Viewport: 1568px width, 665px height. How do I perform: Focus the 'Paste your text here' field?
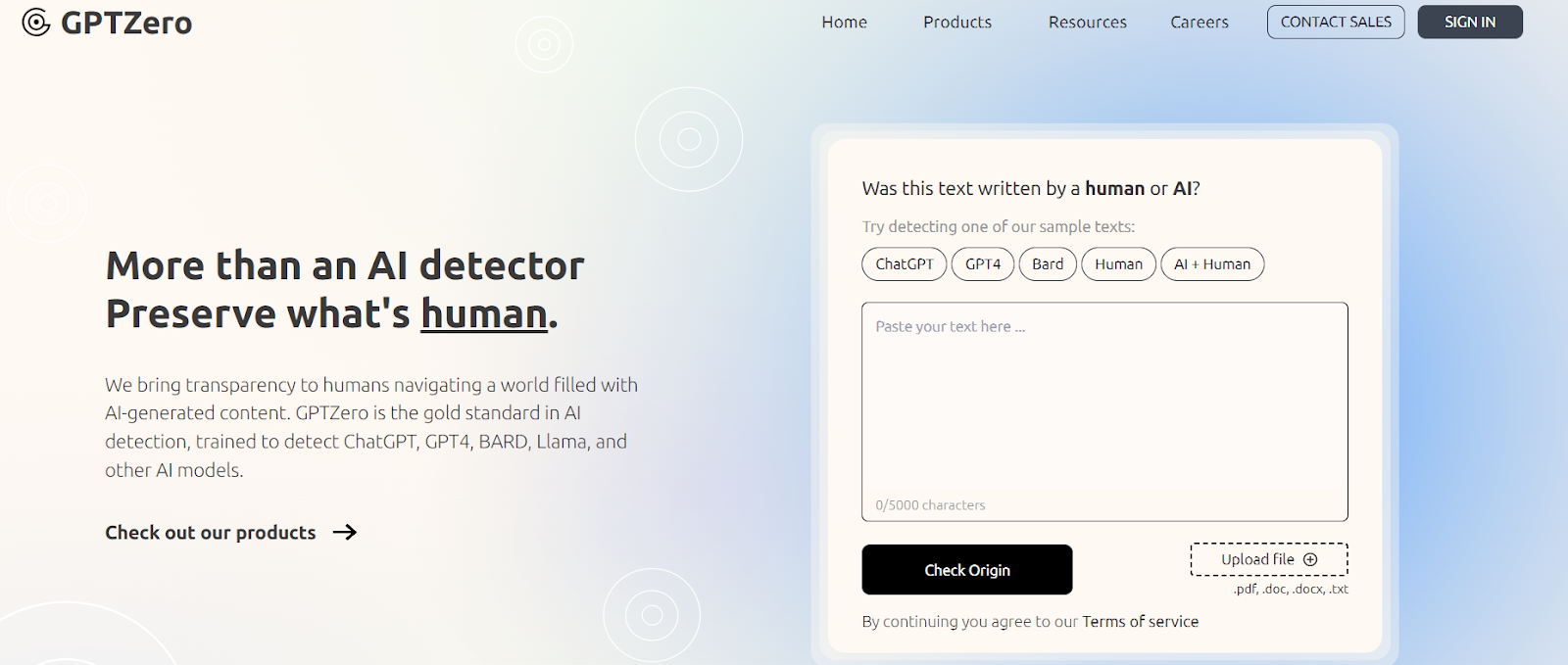pyautogui.click(x=1104, y=411)
